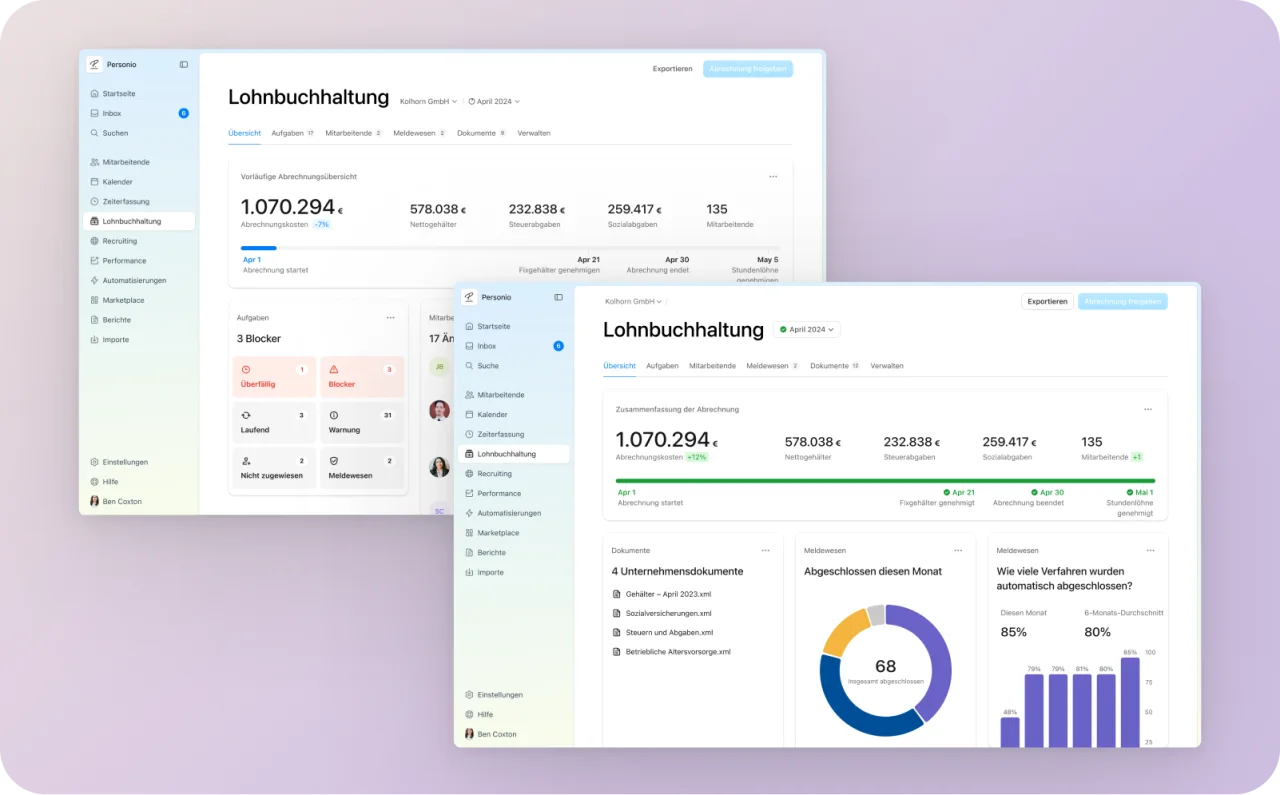The width and height of the screenshot is (1280, 795).
Task: Open Lohnbuchhaltung in front window sidebar
Action: 514,454
